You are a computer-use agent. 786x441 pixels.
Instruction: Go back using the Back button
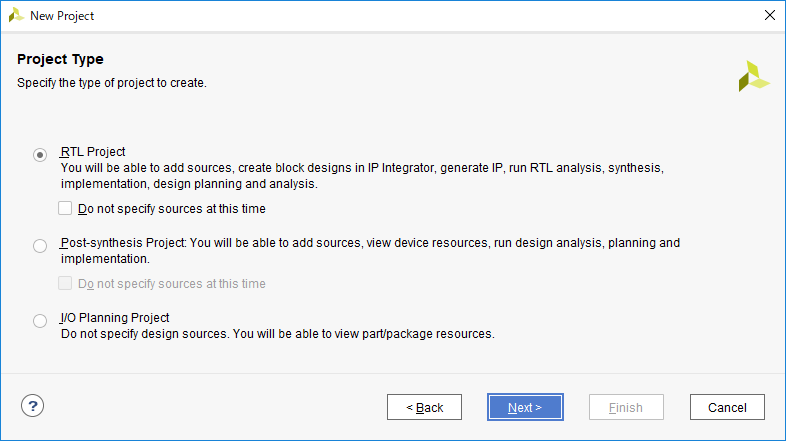tap(424, 407)
